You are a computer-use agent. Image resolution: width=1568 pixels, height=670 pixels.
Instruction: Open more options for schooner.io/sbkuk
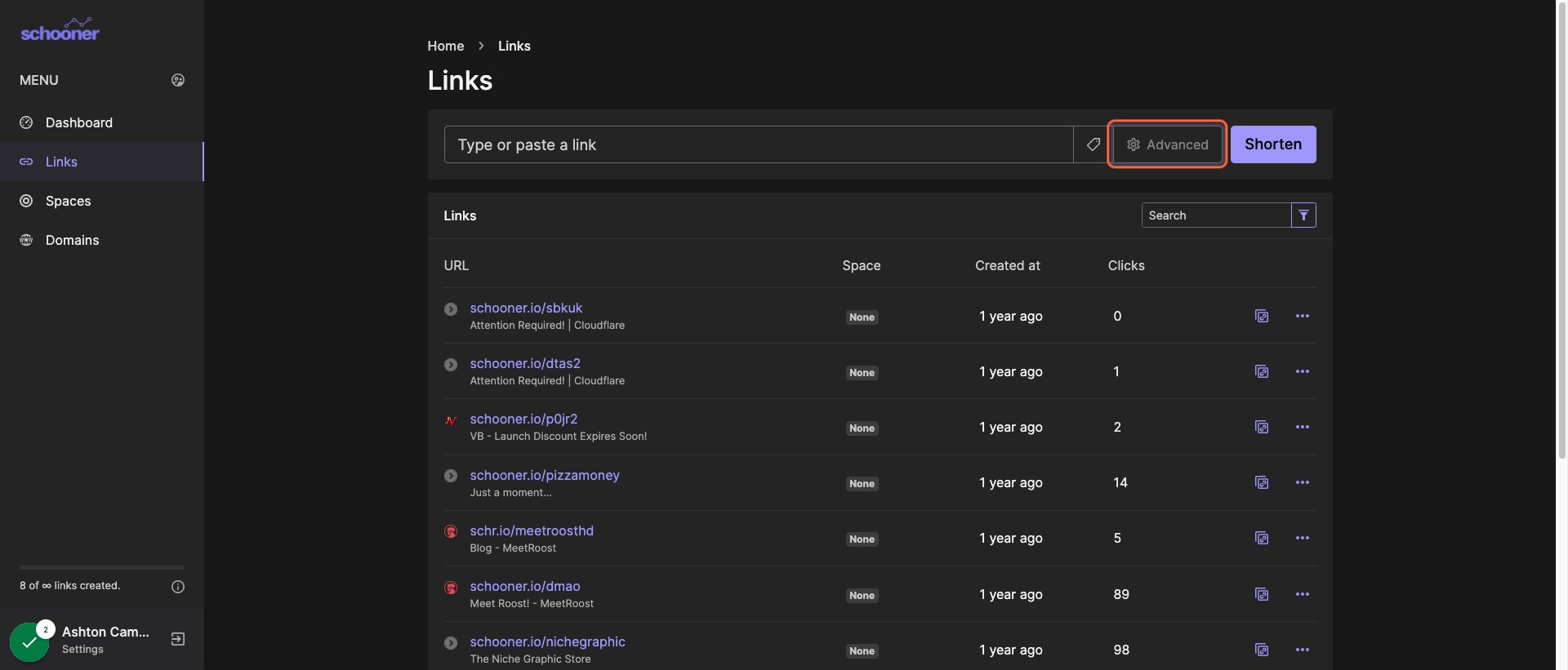[x=1303, y=316]
